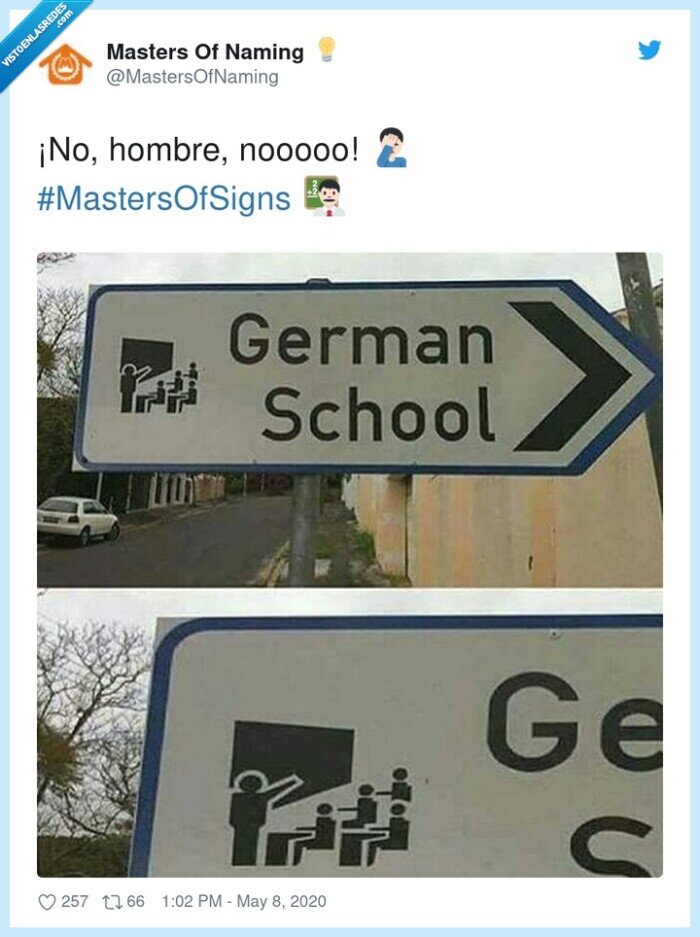Image resolution: width=700 pixels, height=937 pixels.
Task: Click the 66 retweets count
Action: pos(136,901)
